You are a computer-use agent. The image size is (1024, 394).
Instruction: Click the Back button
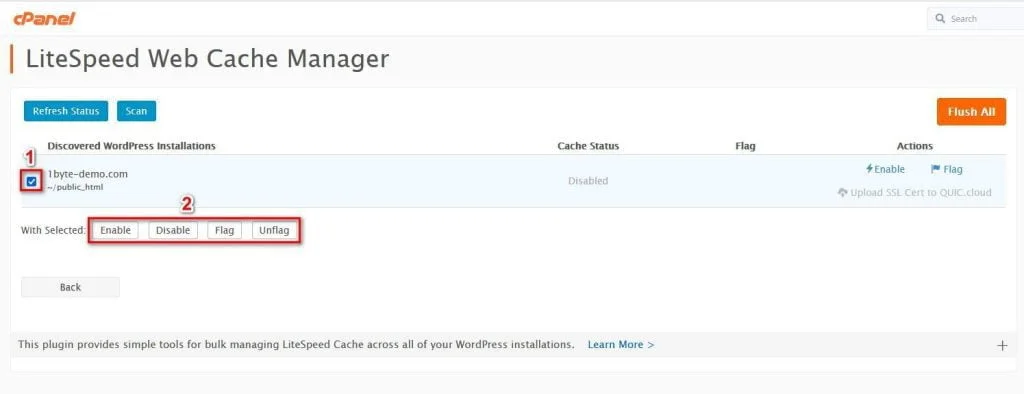point(71,287)
